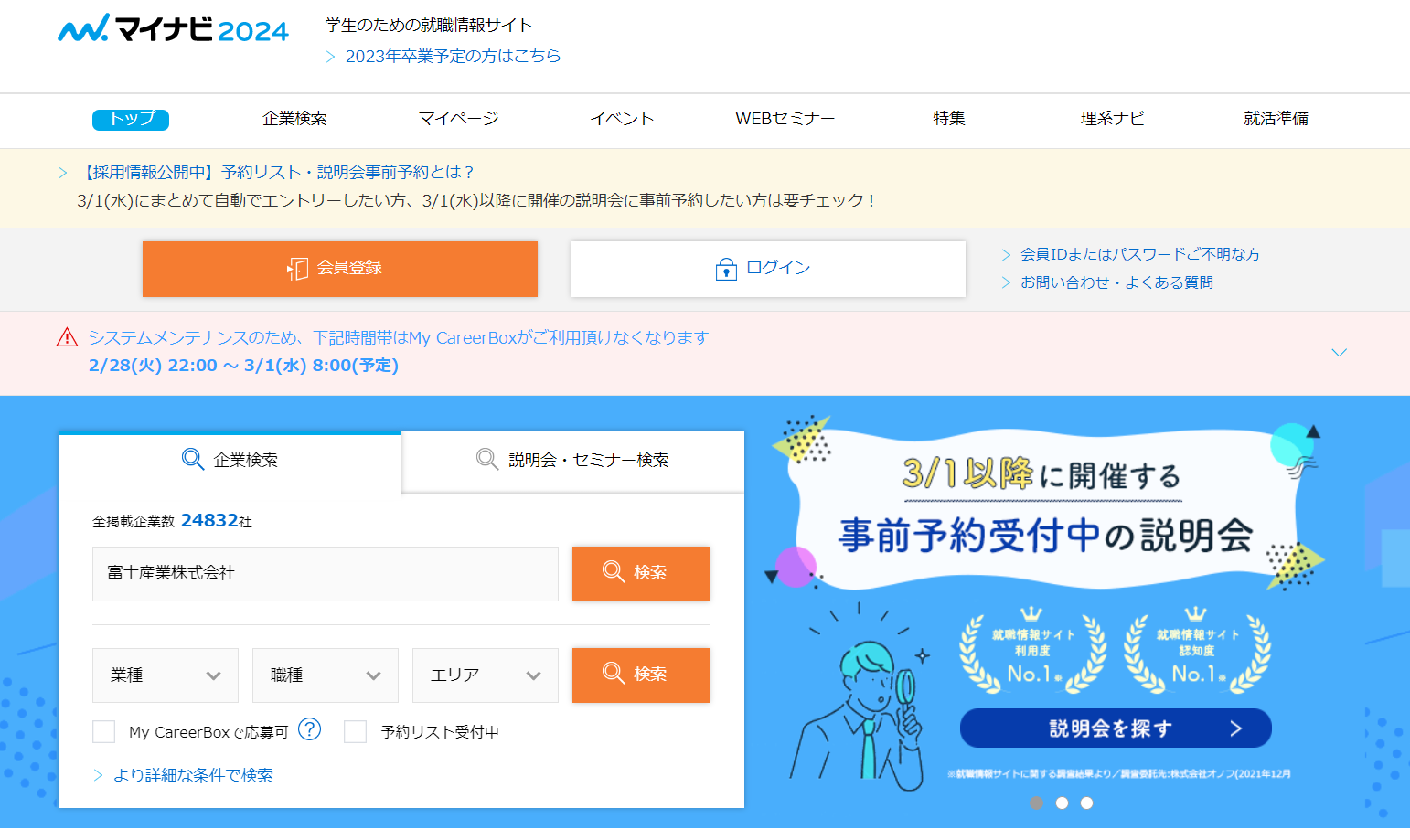Screen dimensions: 1410x840
Task: Open the システムメンテナンス notice link
Action: pos(399,337)
